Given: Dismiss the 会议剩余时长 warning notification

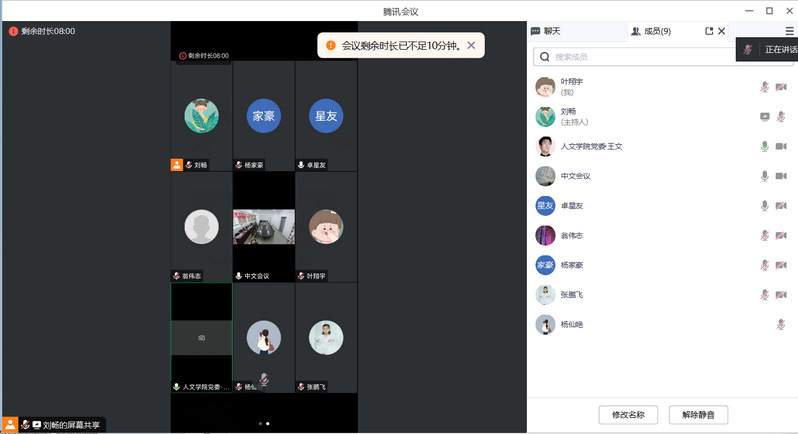Looking at the screenshot, I should pyautogui.click(x=471, y=46).
